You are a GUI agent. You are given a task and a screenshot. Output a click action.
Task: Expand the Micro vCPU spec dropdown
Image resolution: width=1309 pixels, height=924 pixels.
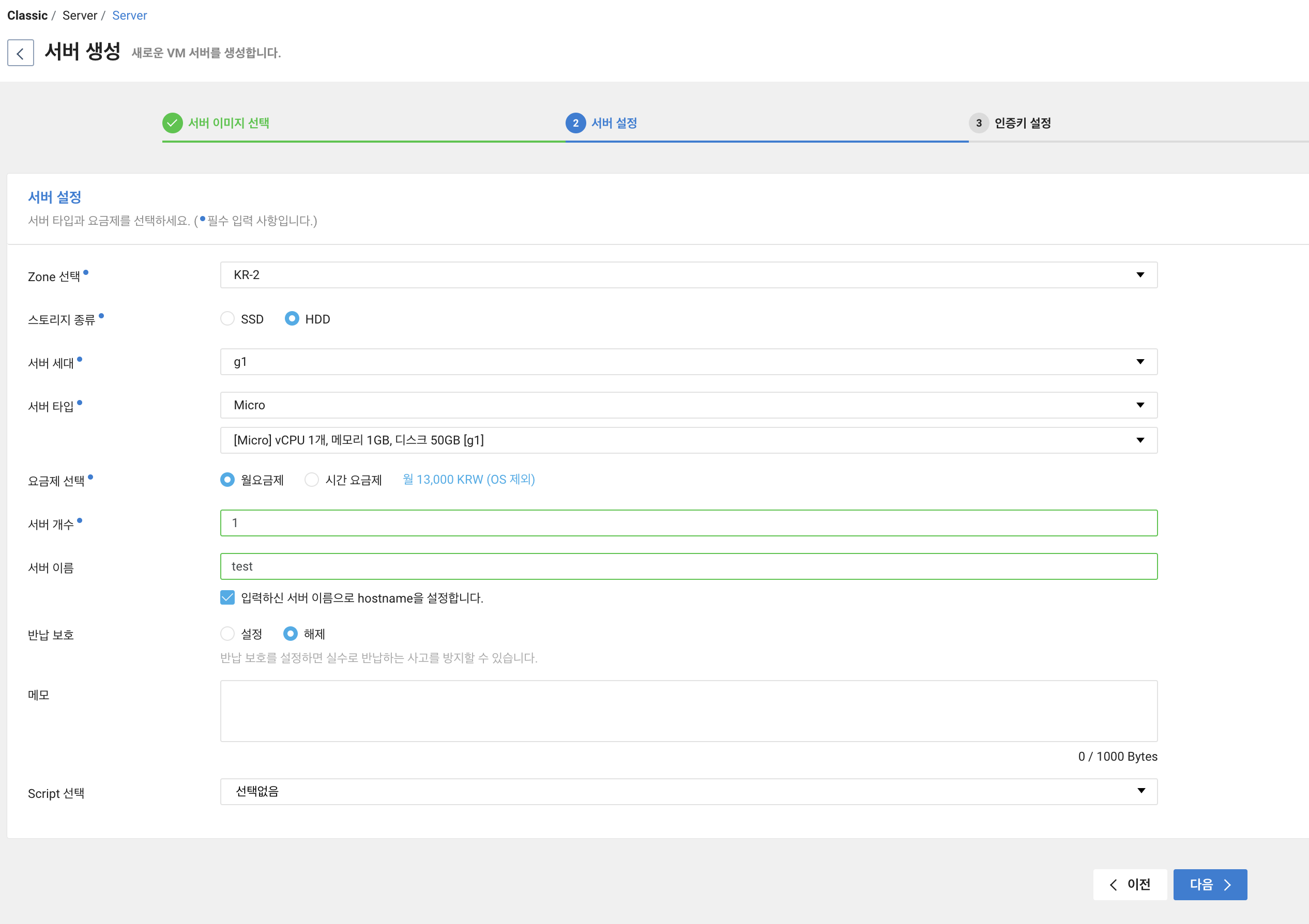tap(688, 440)
